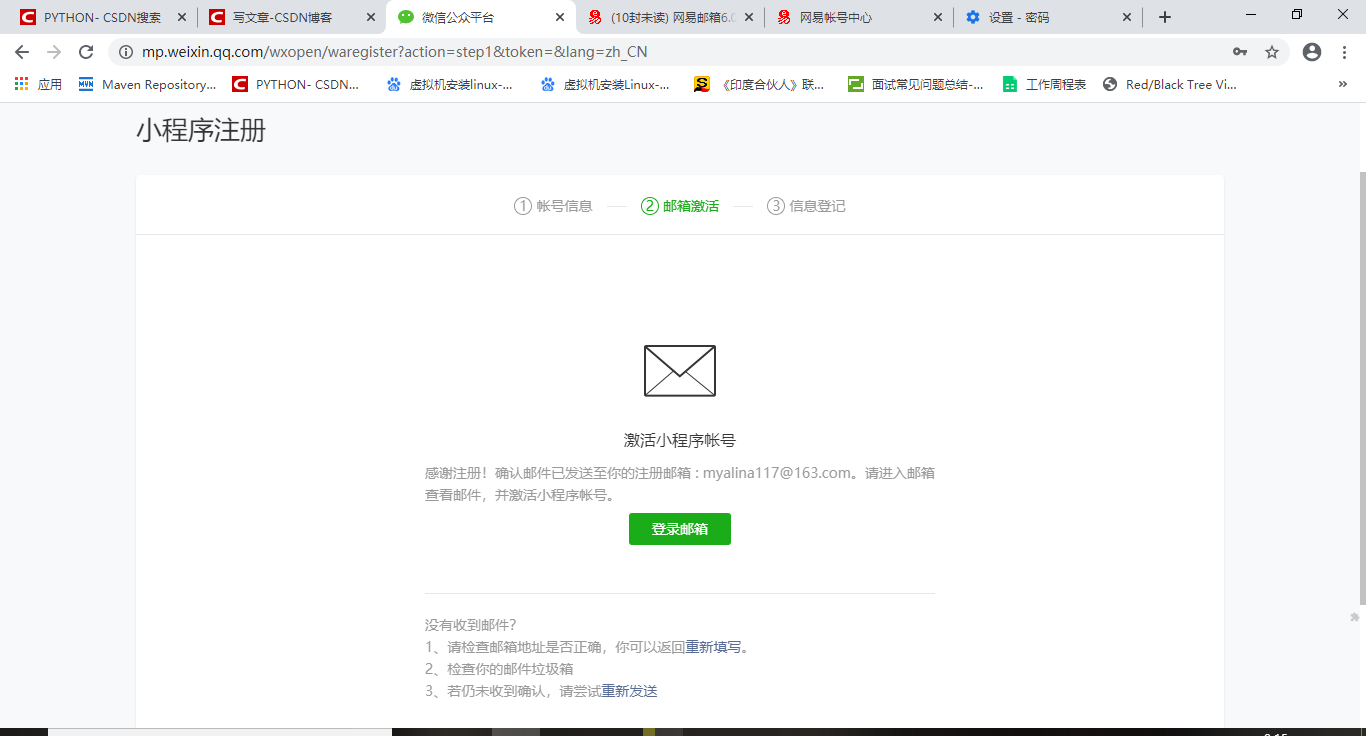Close the 写文章-CSDN博客 tab
This screenshot has height=736, width=1366.
(371, 17)
